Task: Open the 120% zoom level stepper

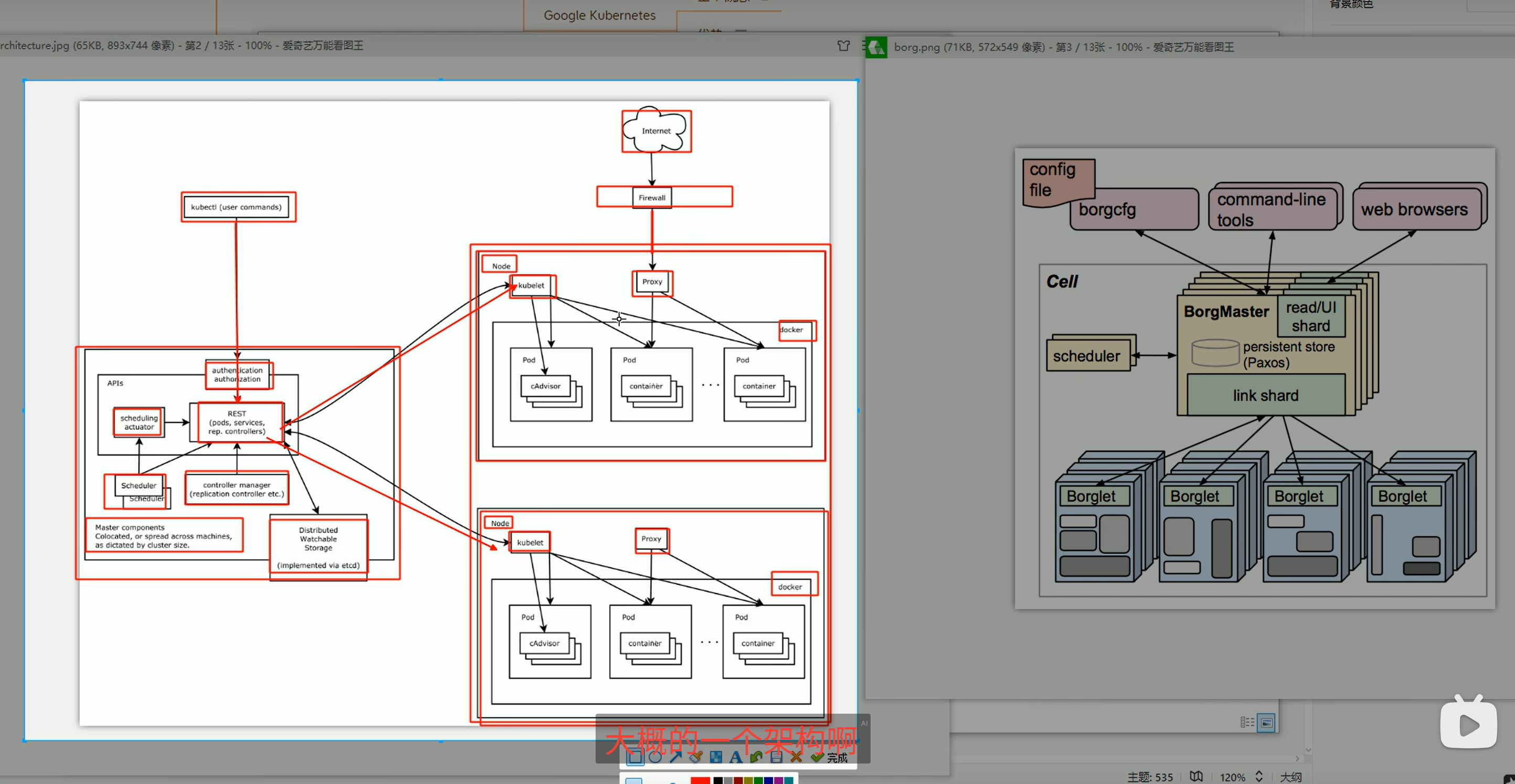Action: [x=1258, y=776]
